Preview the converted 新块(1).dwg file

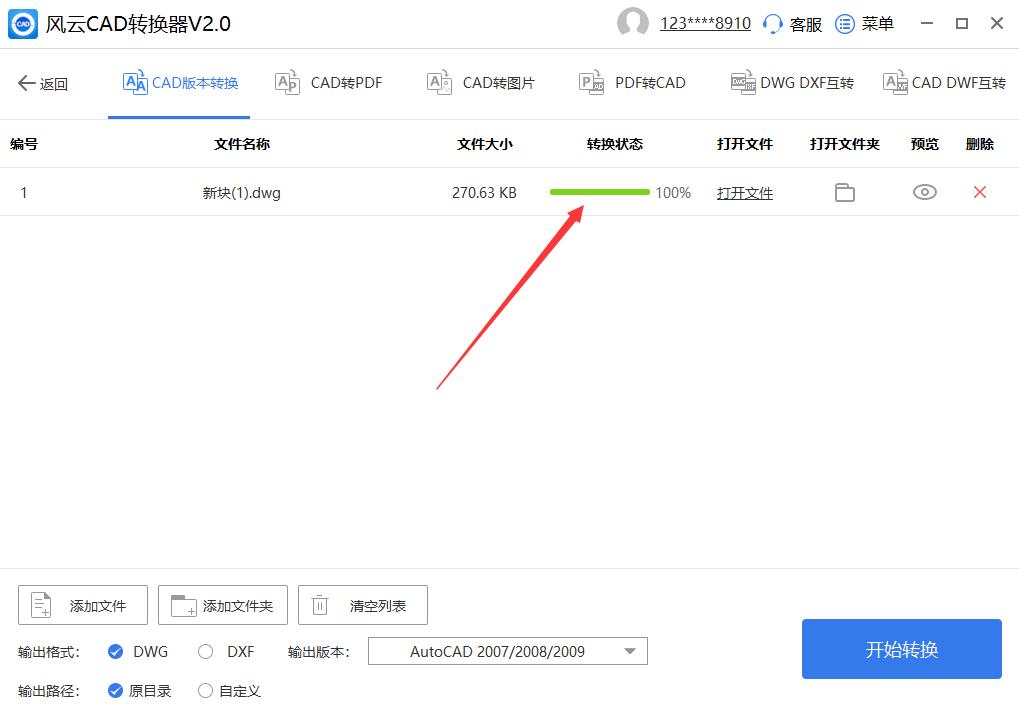point(923,192)
